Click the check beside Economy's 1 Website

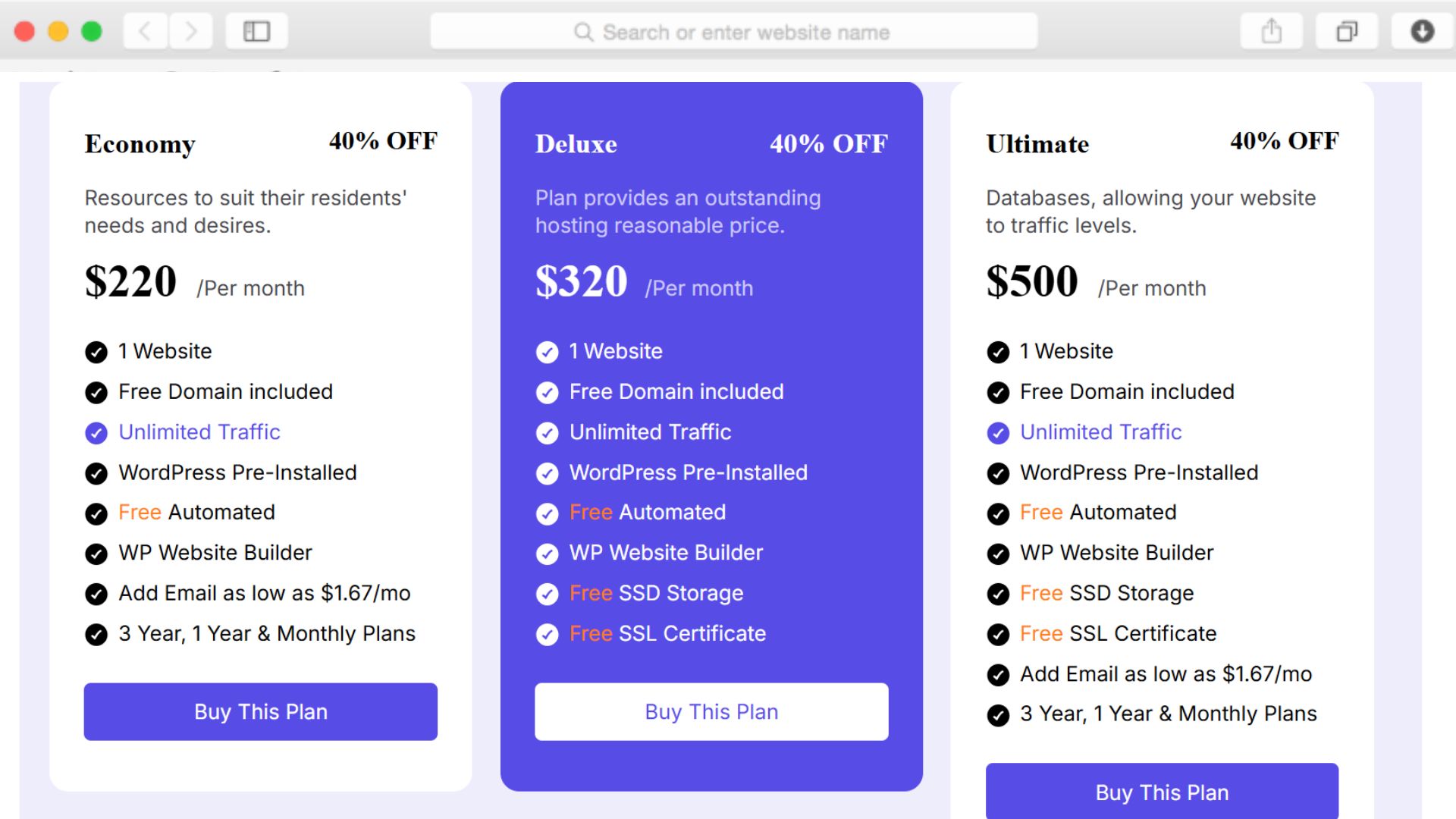(x=96, y=352)
